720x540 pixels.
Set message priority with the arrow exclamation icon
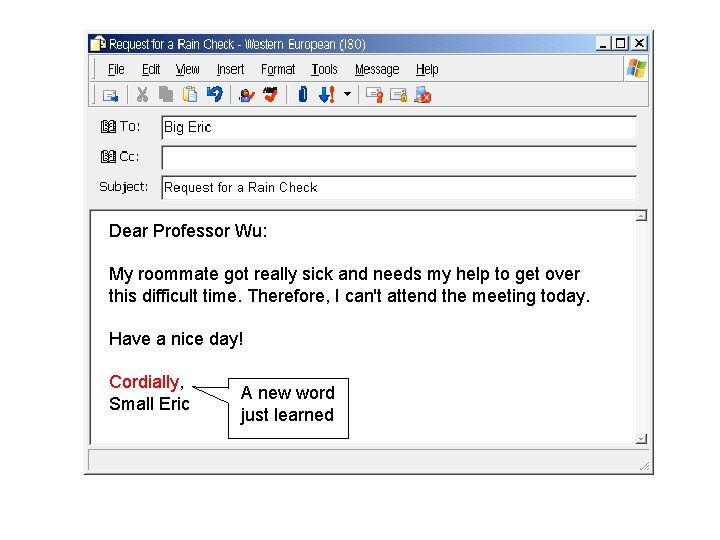pyautogui.click(x=326, y=95)
